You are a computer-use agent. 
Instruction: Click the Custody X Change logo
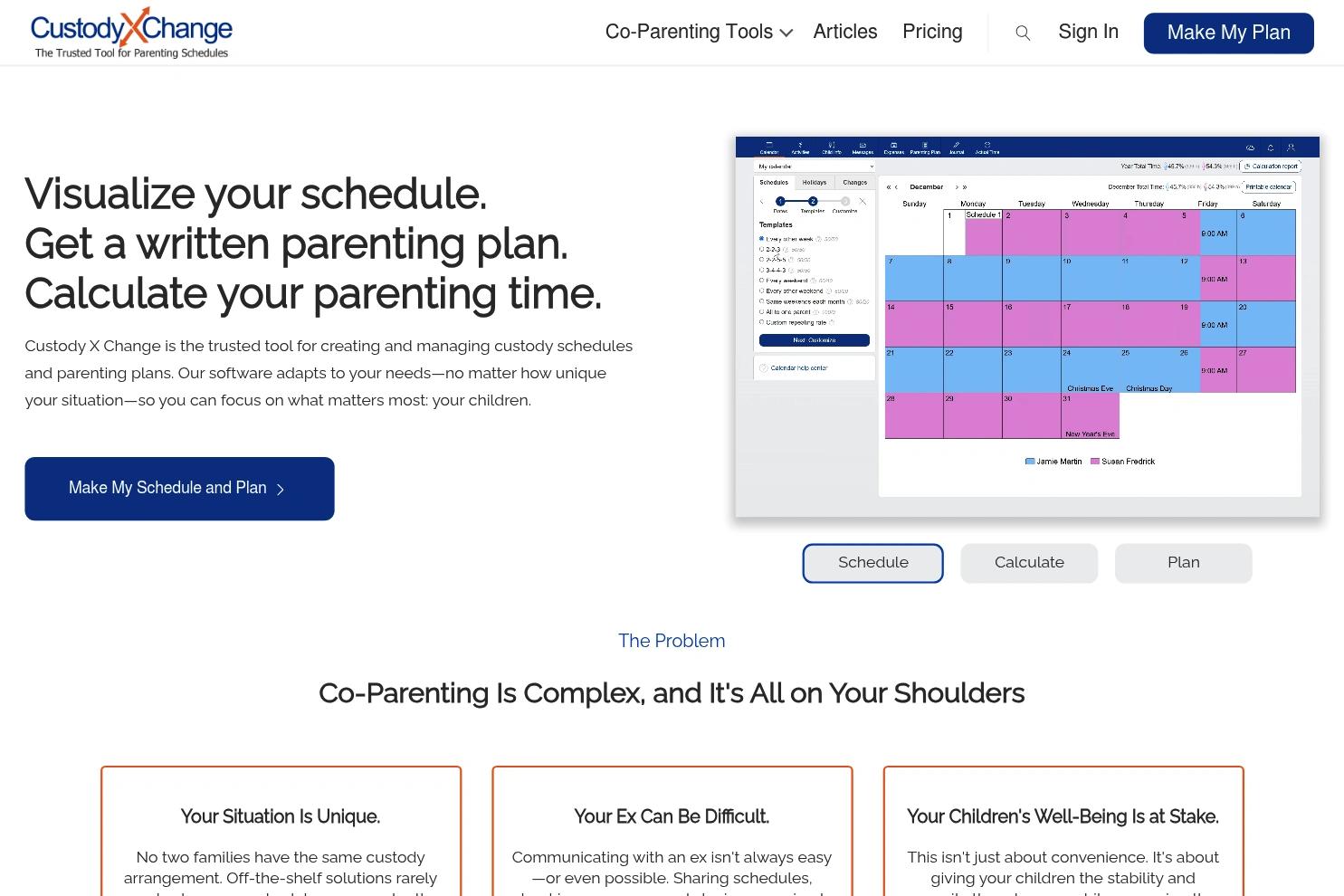pyautogui.click(x=131, y=33)
